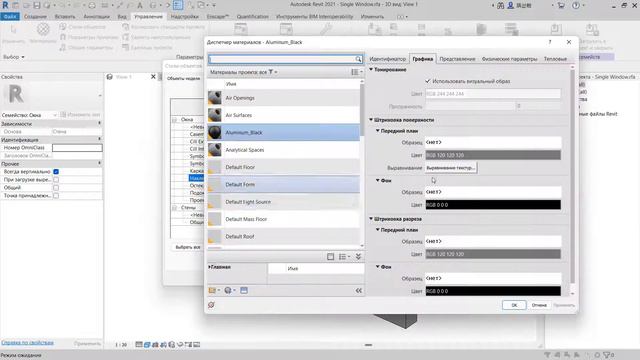This screenshot has height=360, width=640.
Task: Toggle 'Использовать визуальный образ' checkbox
Action: click(x=428, y=81)
